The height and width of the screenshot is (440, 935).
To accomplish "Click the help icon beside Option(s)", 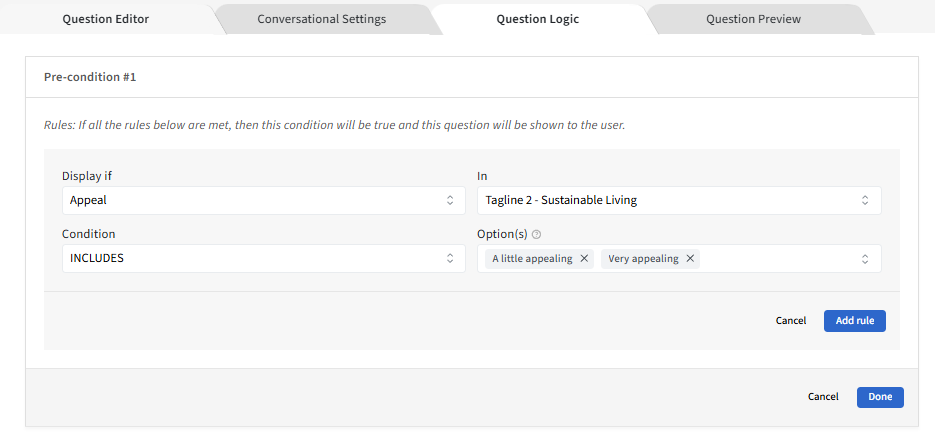I will [537, 235].
